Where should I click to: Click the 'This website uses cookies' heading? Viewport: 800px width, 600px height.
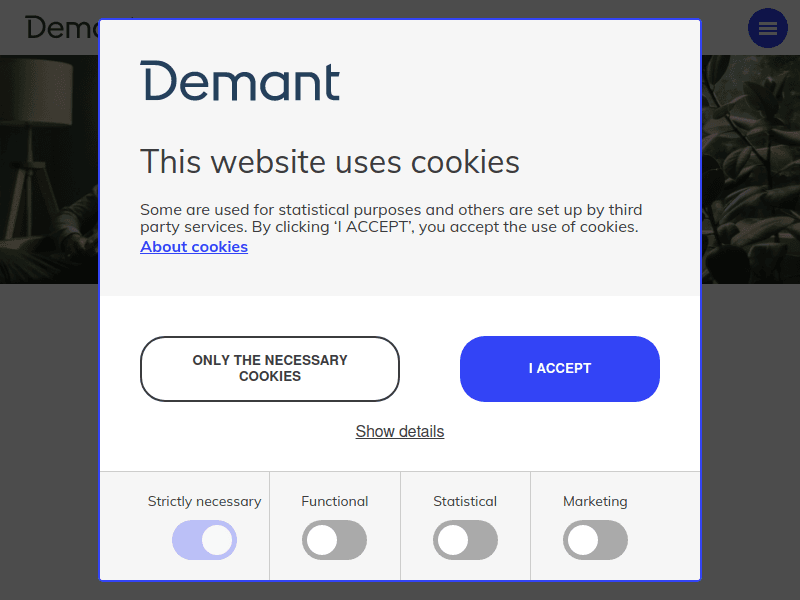tap(330, 162)
